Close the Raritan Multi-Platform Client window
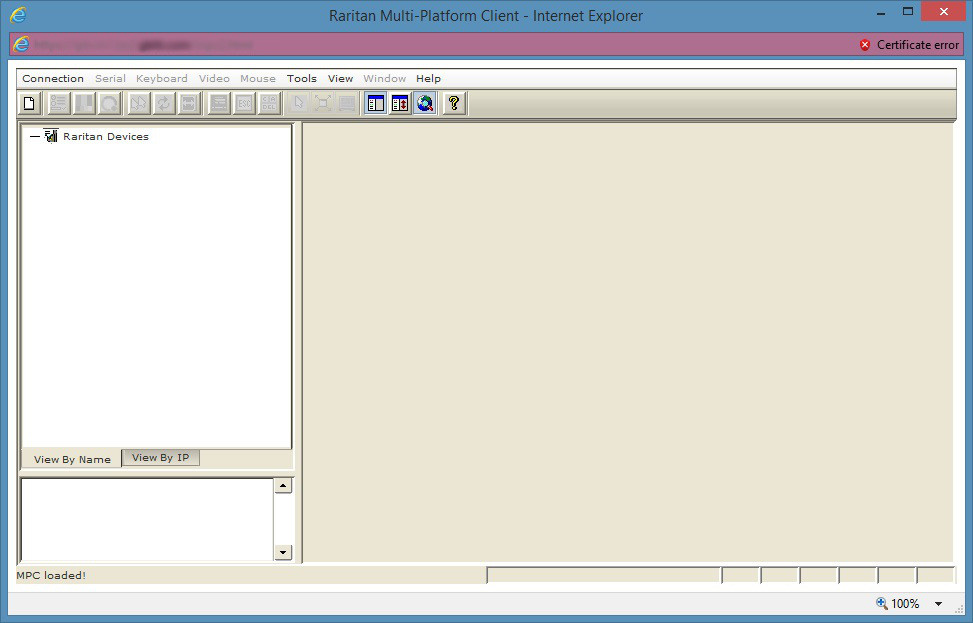This screenshot has height=623, width=973. (943, 12)
